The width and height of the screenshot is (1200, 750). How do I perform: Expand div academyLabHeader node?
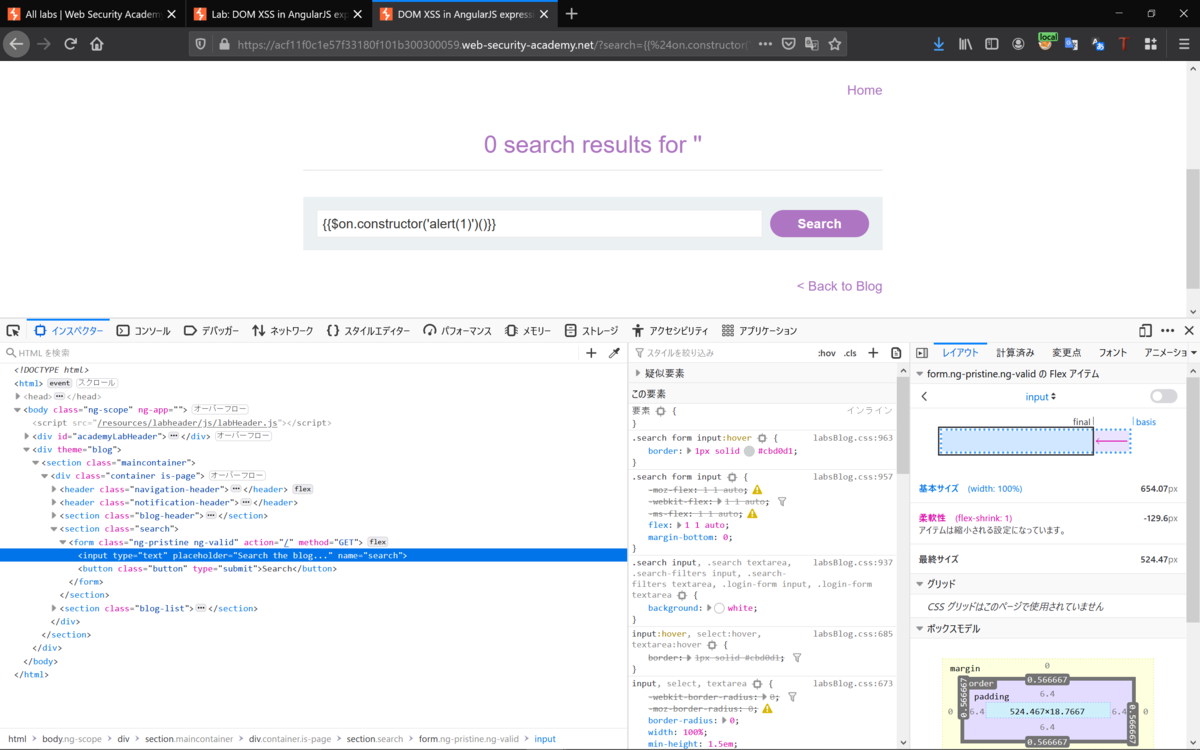27,436
